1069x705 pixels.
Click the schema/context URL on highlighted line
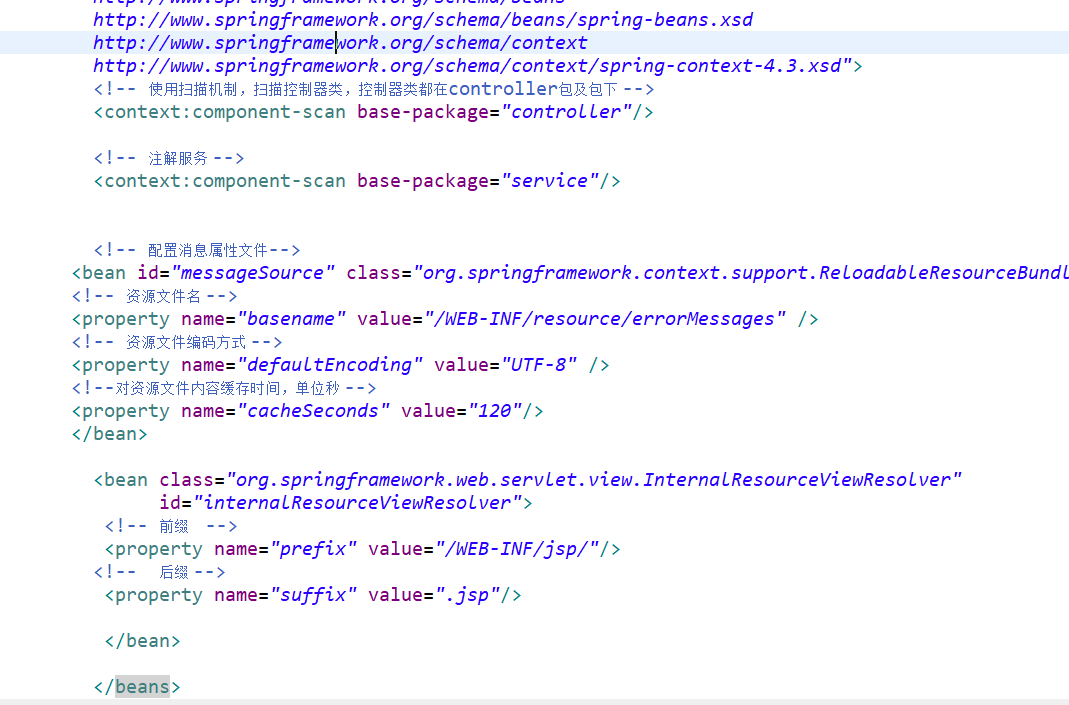[x=340, y=43]
